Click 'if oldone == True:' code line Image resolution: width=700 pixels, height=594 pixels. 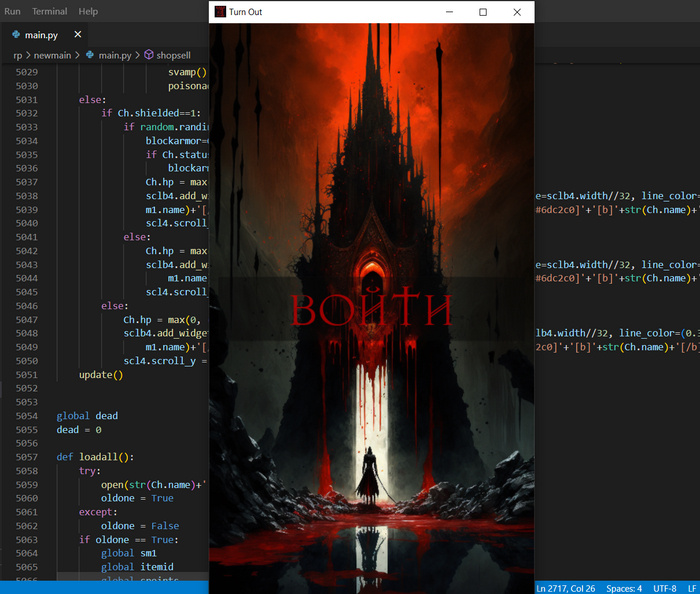point(129,540)
